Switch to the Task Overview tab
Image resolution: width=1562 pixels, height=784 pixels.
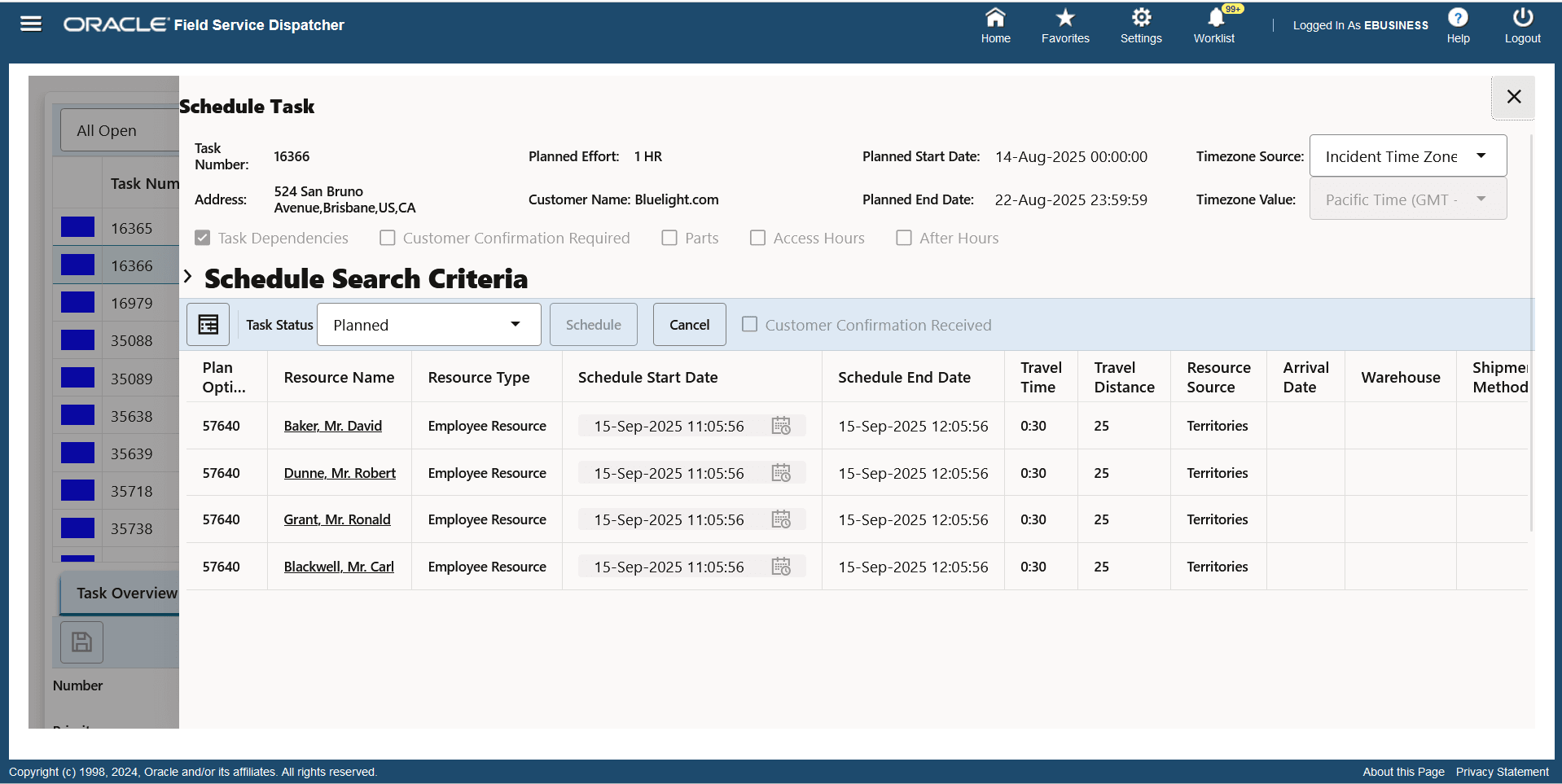click(x=126, y=593)
